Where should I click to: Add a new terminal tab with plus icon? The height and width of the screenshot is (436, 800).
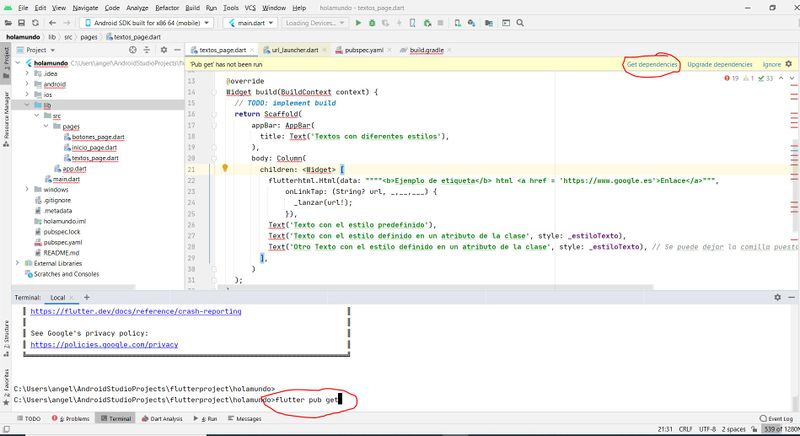click(86, 297)
